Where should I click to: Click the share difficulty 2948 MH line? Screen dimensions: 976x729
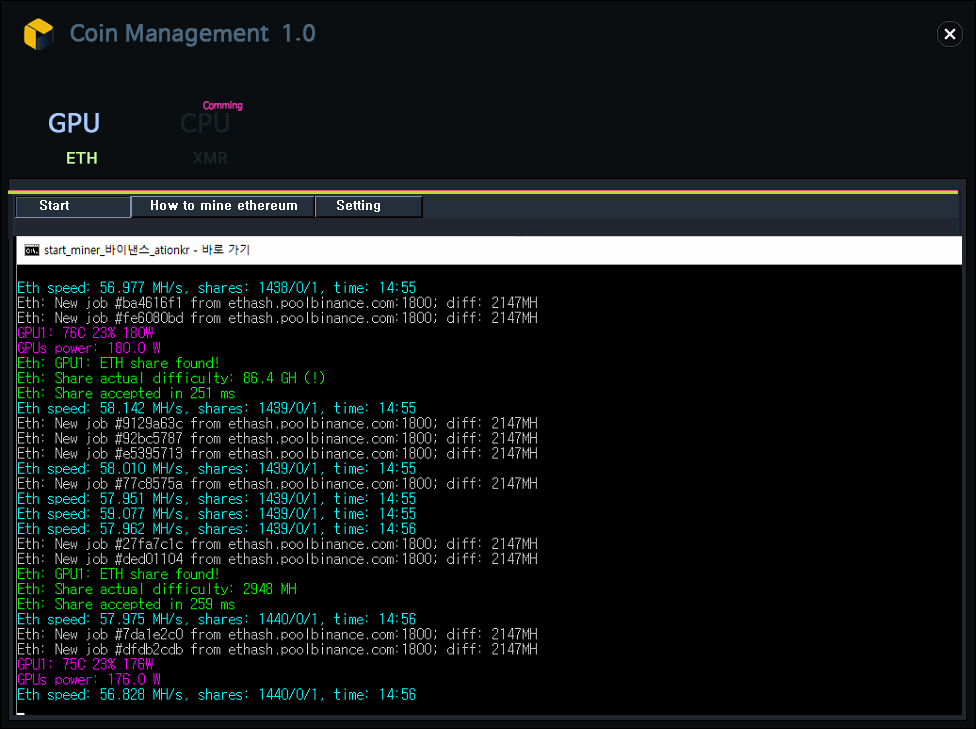pyautogui.click(x=156, y=589)
